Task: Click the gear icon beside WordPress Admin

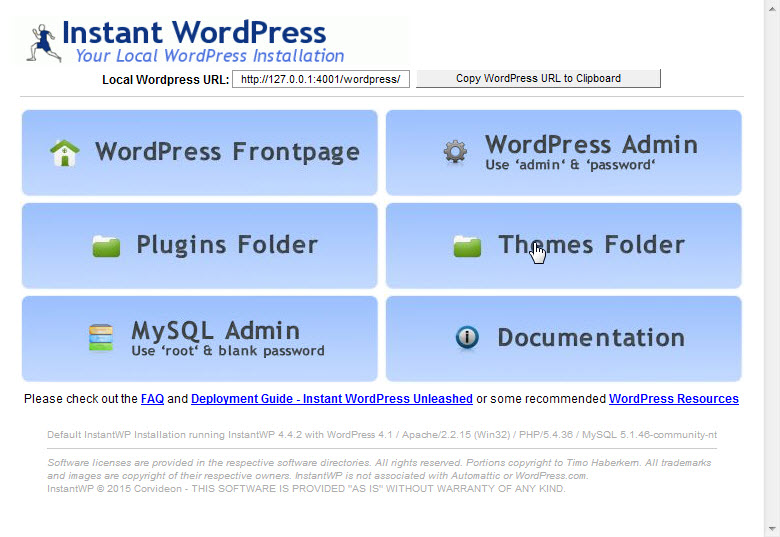Action: tap(455, 152)
